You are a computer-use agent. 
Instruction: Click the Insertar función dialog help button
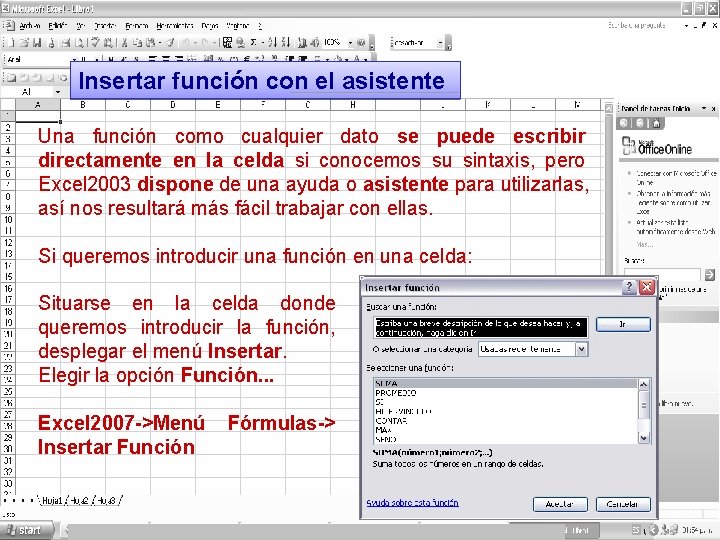pos(629,287)
